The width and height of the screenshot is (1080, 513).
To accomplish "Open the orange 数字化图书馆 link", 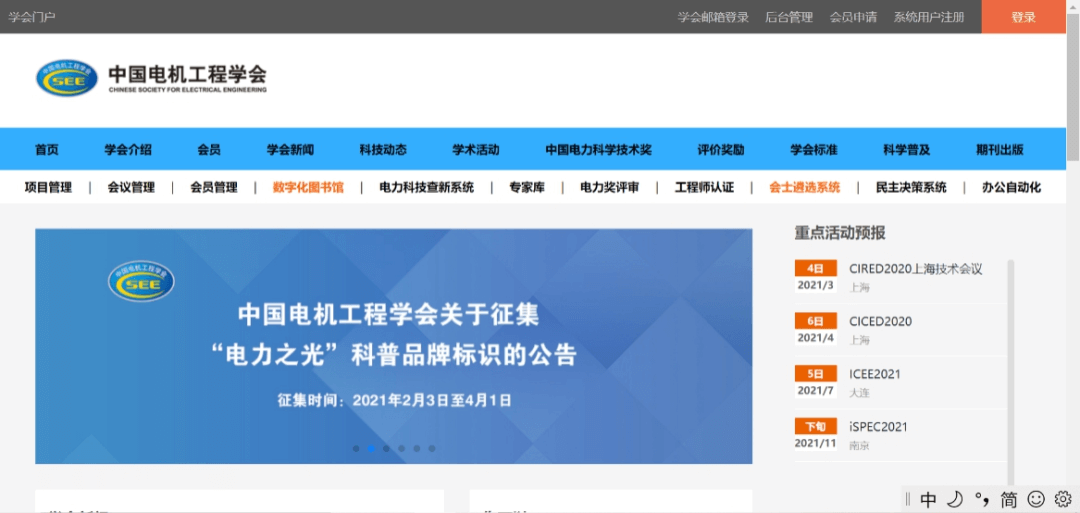I will 308,187.
